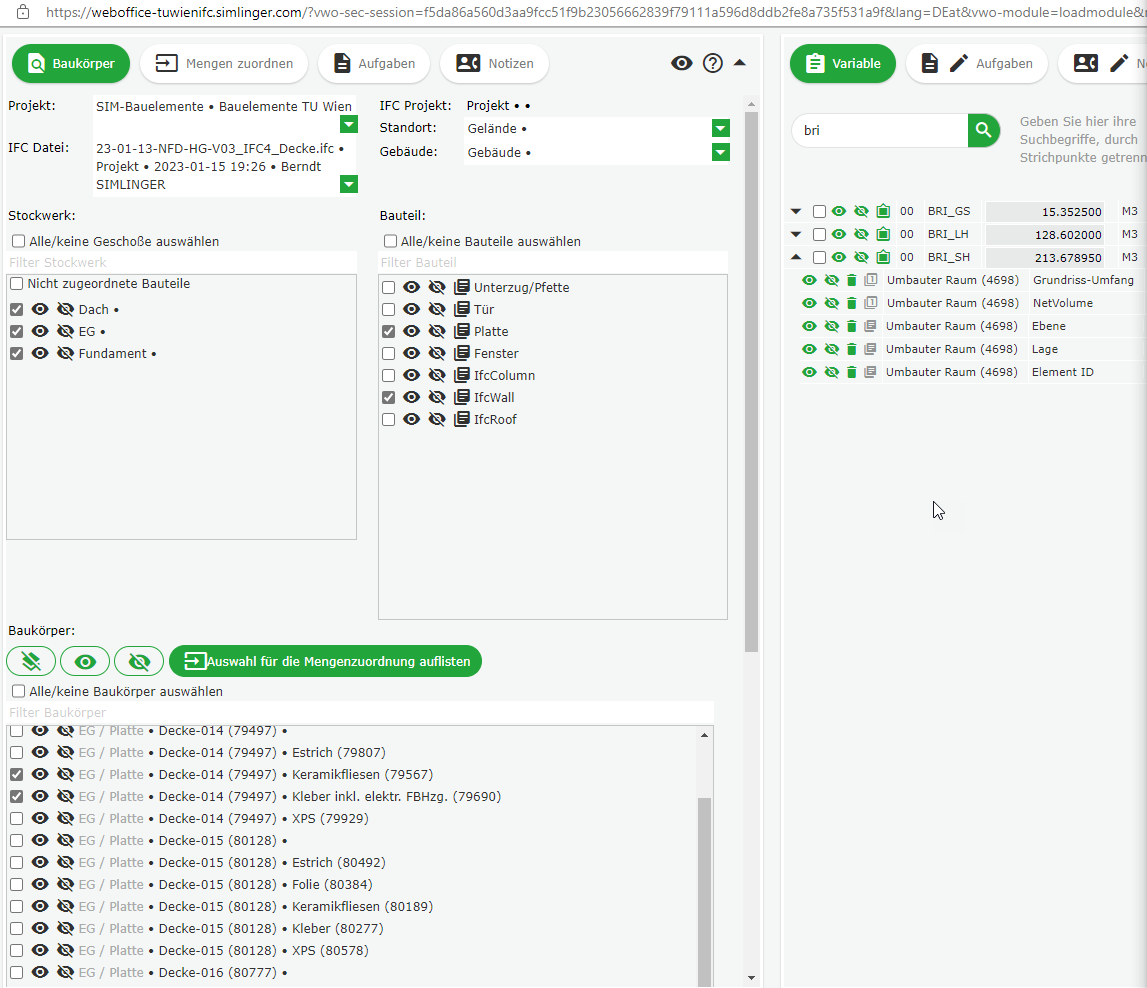Click the list icon next to Fenster

(461, 354)
